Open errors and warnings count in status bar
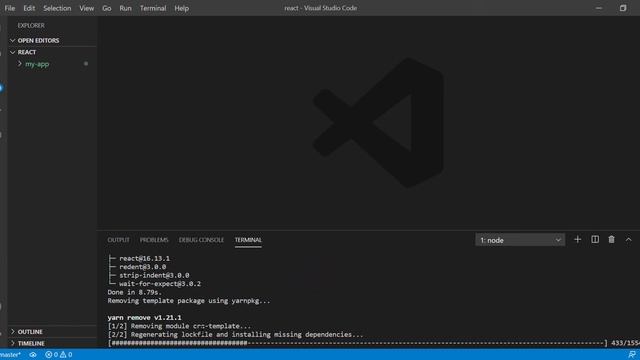640x360 pixels. (x=59, y=355)
